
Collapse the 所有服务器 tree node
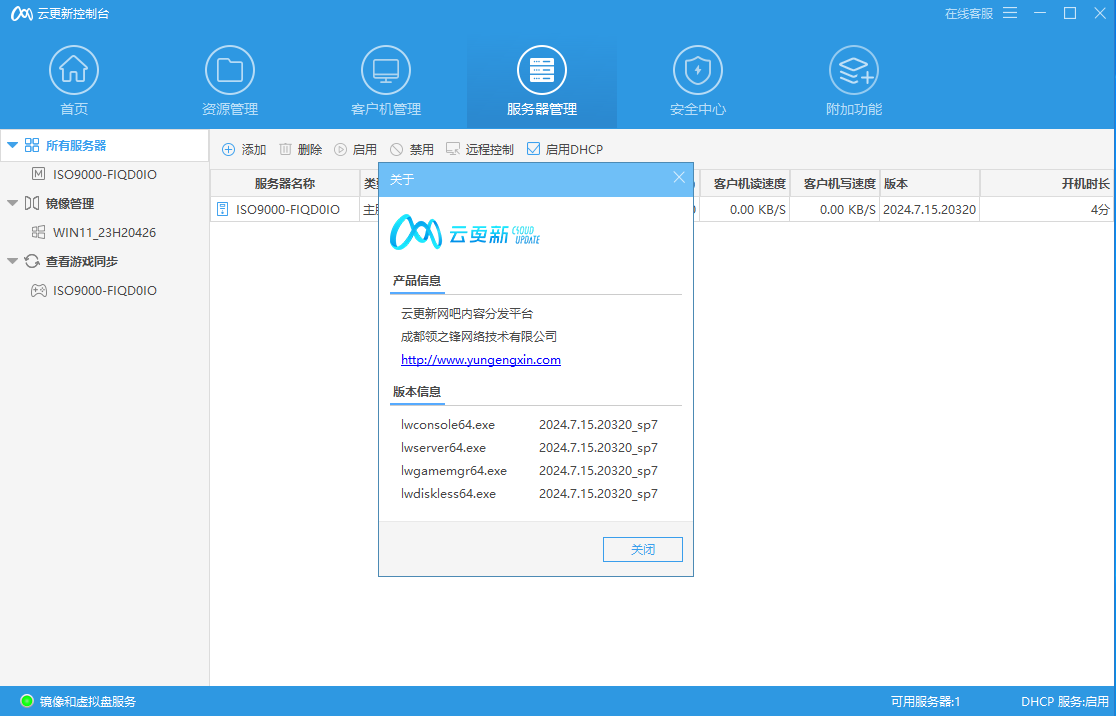[x=12, y=145]
